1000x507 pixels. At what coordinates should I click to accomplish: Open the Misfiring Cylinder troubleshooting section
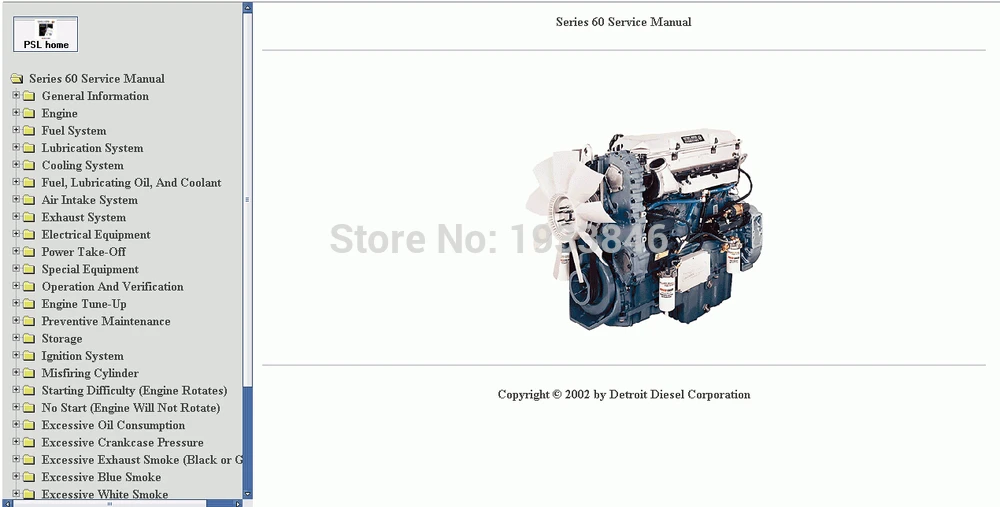(x=90, y=373)
